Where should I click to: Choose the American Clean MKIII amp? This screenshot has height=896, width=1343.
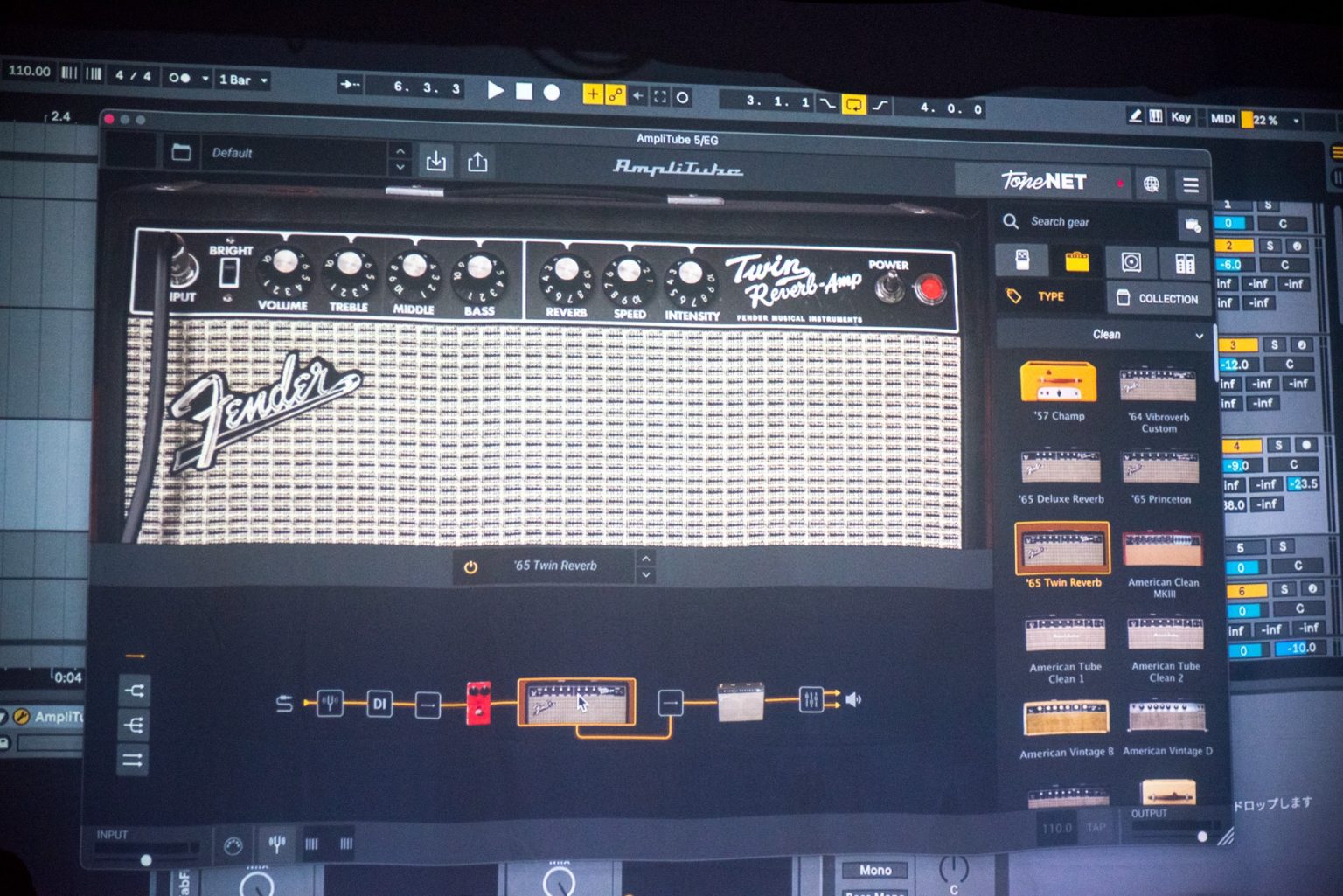[1163, 565]
